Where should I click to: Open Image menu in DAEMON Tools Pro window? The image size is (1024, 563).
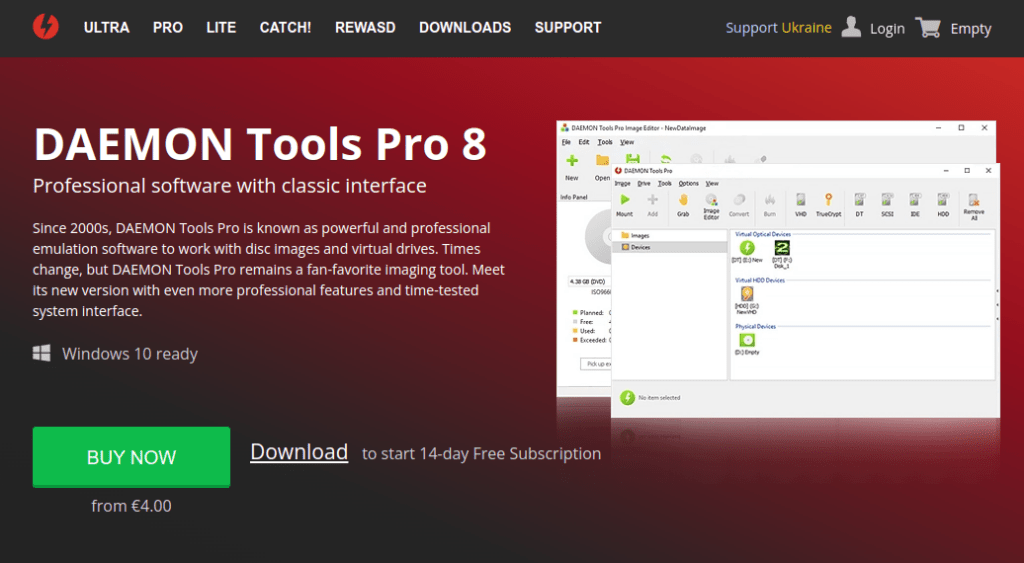click(x=622, y=184)
